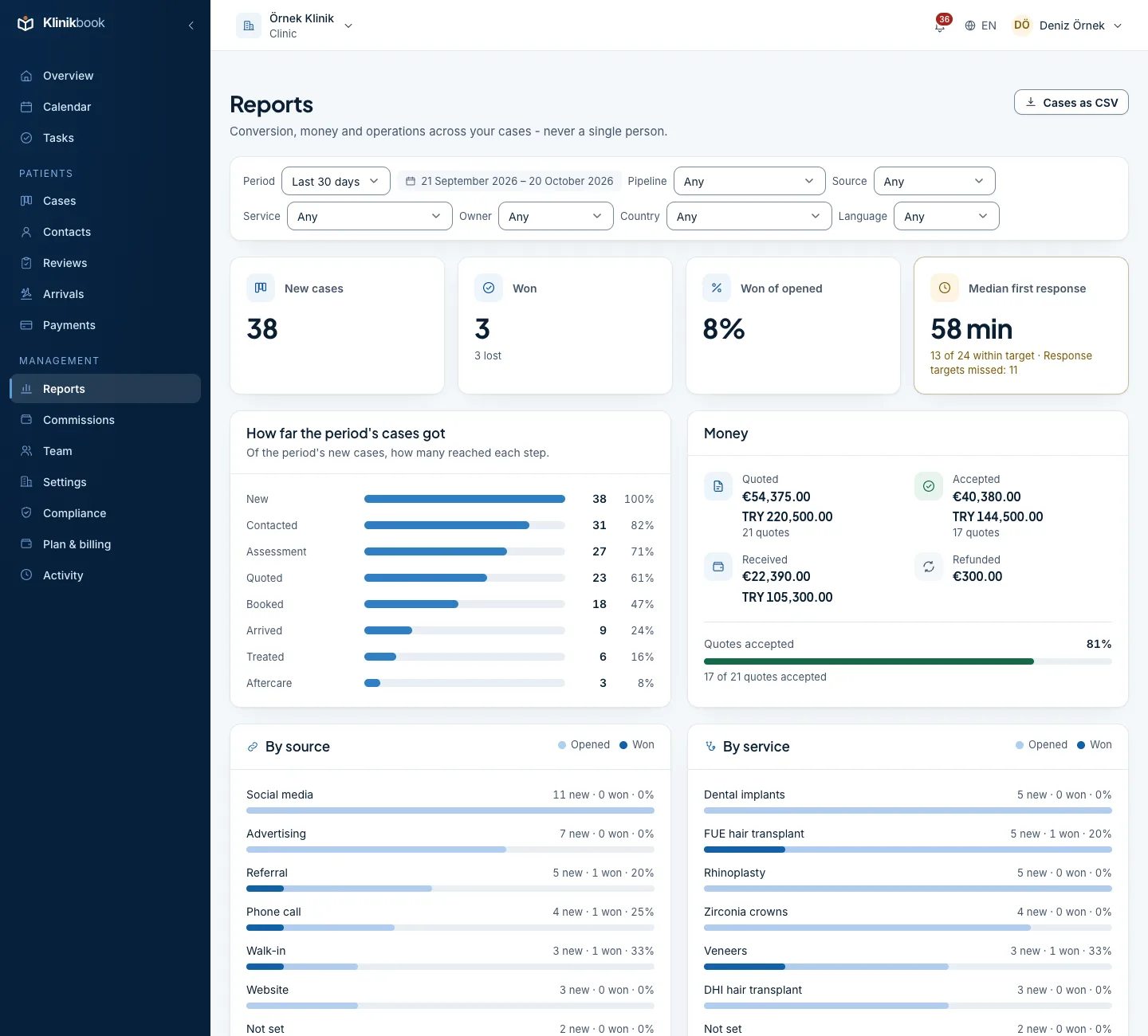Expand the Örnek Klinik clinic switcher
This screenshot has width=1148, height=1036.
pos(295,26)
